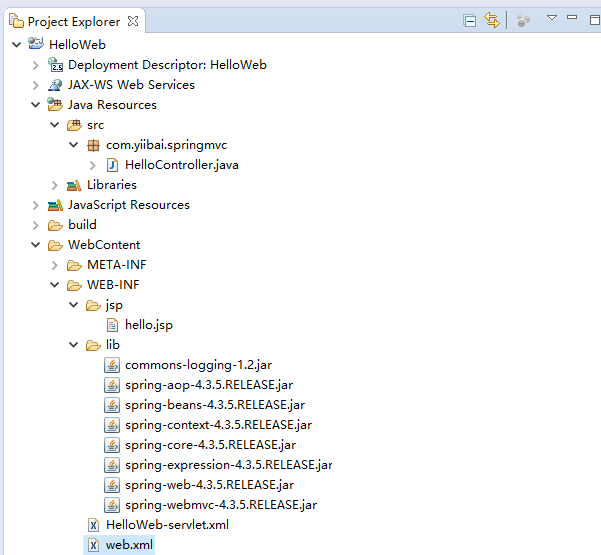The image size is (601, 555).
Task: Click the HelloWeb-servlet.xml file icon
Action: pyautogui.click(x=93, y=525)
